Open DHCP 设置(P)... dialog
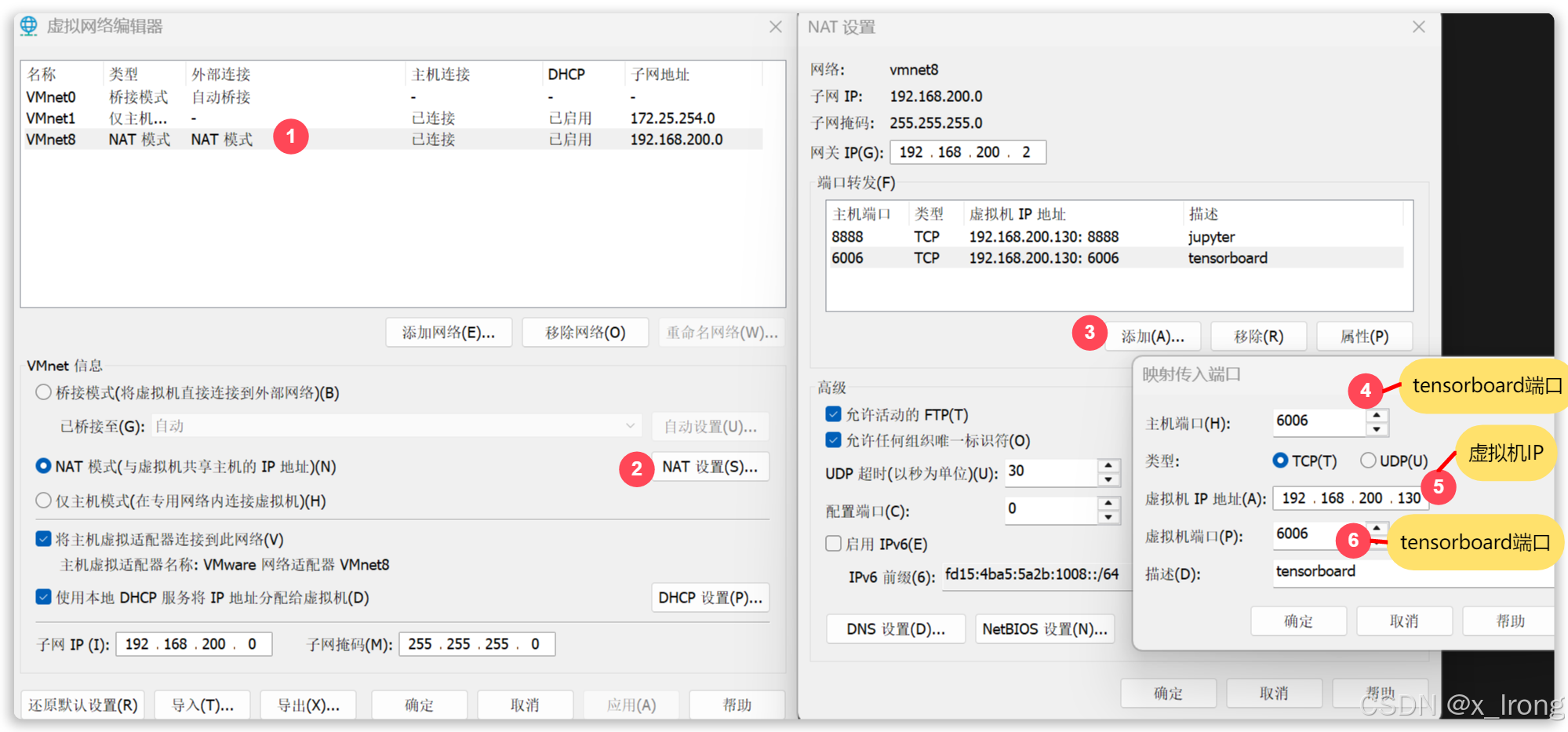The height and width of the screenshot is (732, 1568). coord(710,598)
